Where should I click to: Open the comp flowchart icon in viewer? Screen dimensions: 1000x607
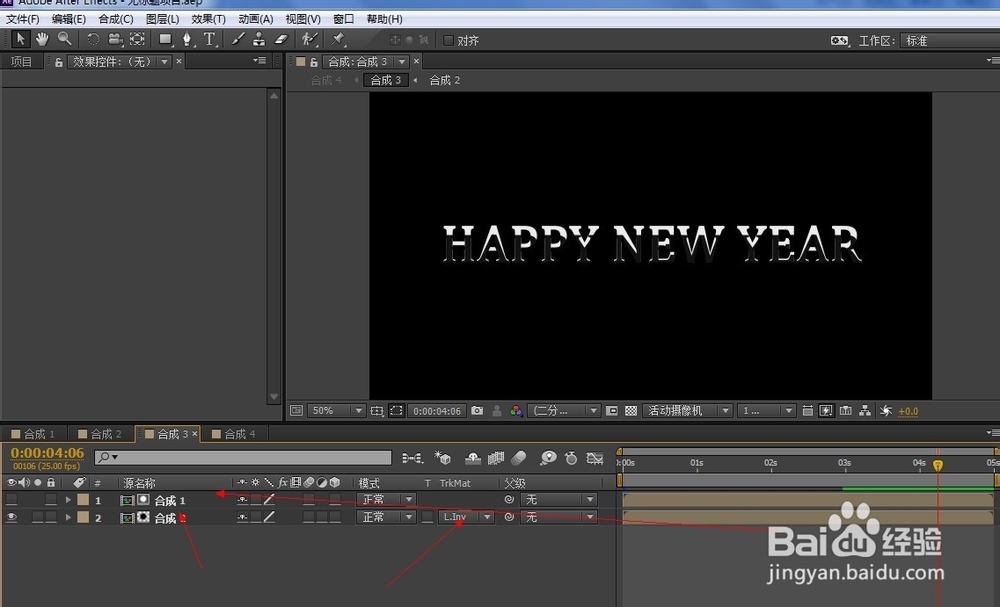pyautogui.click(x=865, y=411)
